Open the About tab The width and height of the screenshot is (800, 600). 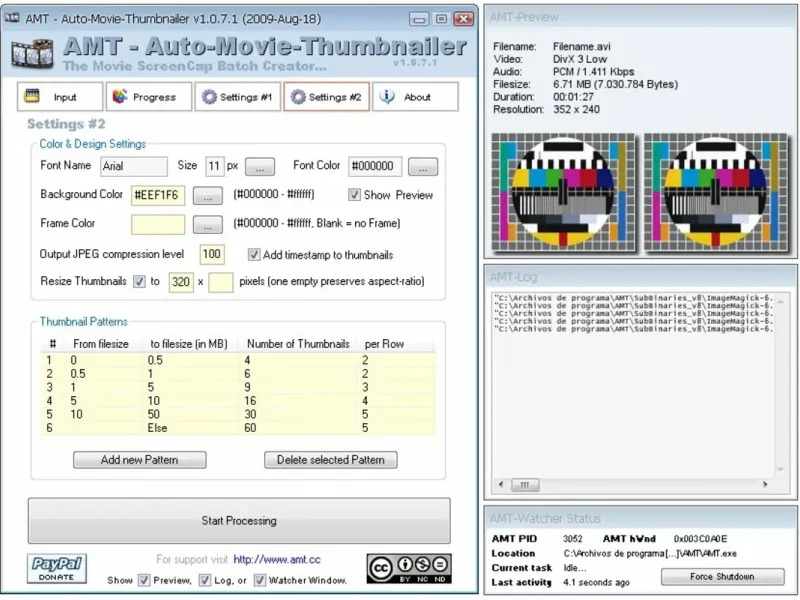coord(415,96)
